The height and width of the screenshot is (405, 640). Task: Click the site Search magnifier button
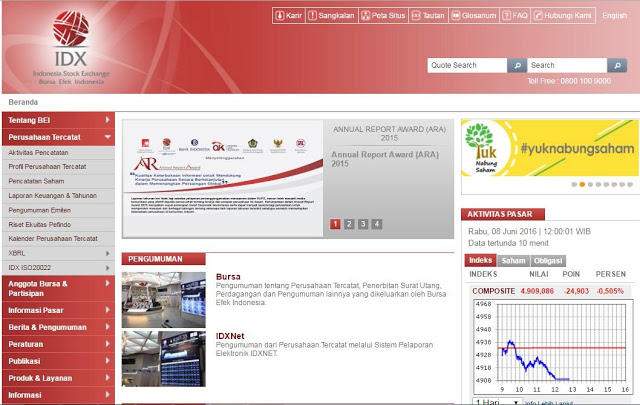coord(617,65)
